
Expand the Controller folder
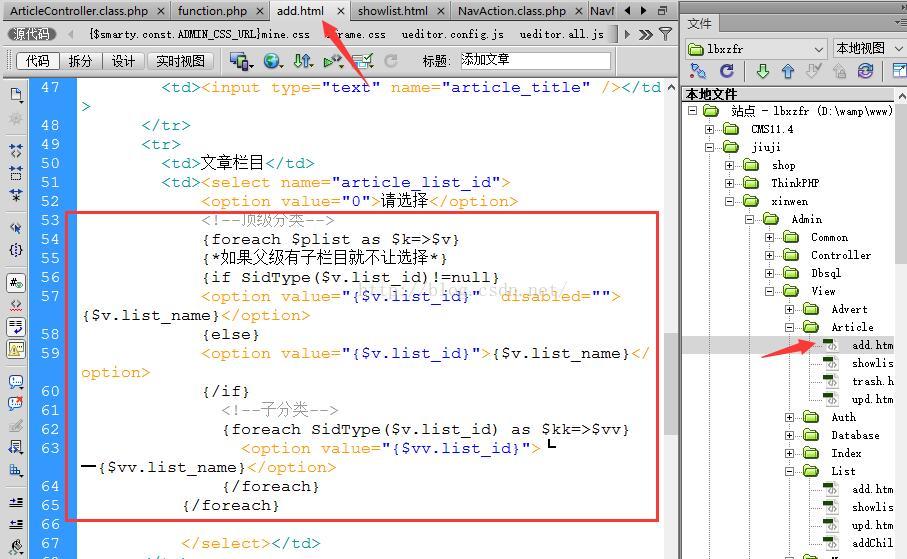(769, 255)
